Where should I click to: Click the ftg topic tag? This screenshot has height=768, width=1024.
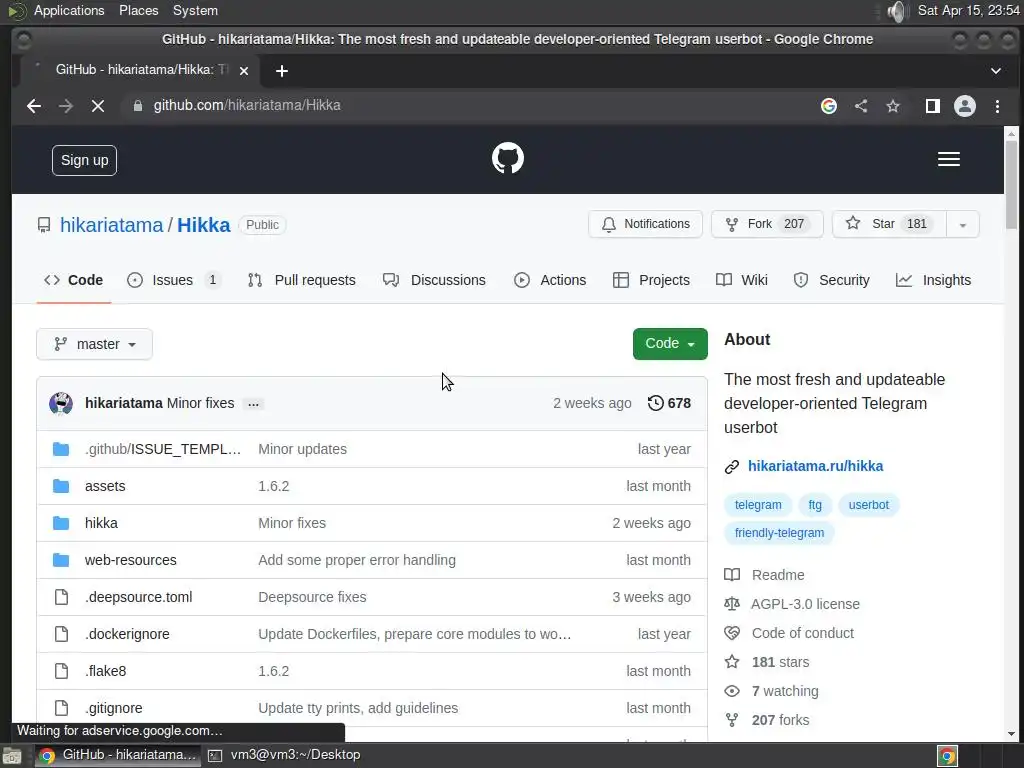(x=815, y=505)
